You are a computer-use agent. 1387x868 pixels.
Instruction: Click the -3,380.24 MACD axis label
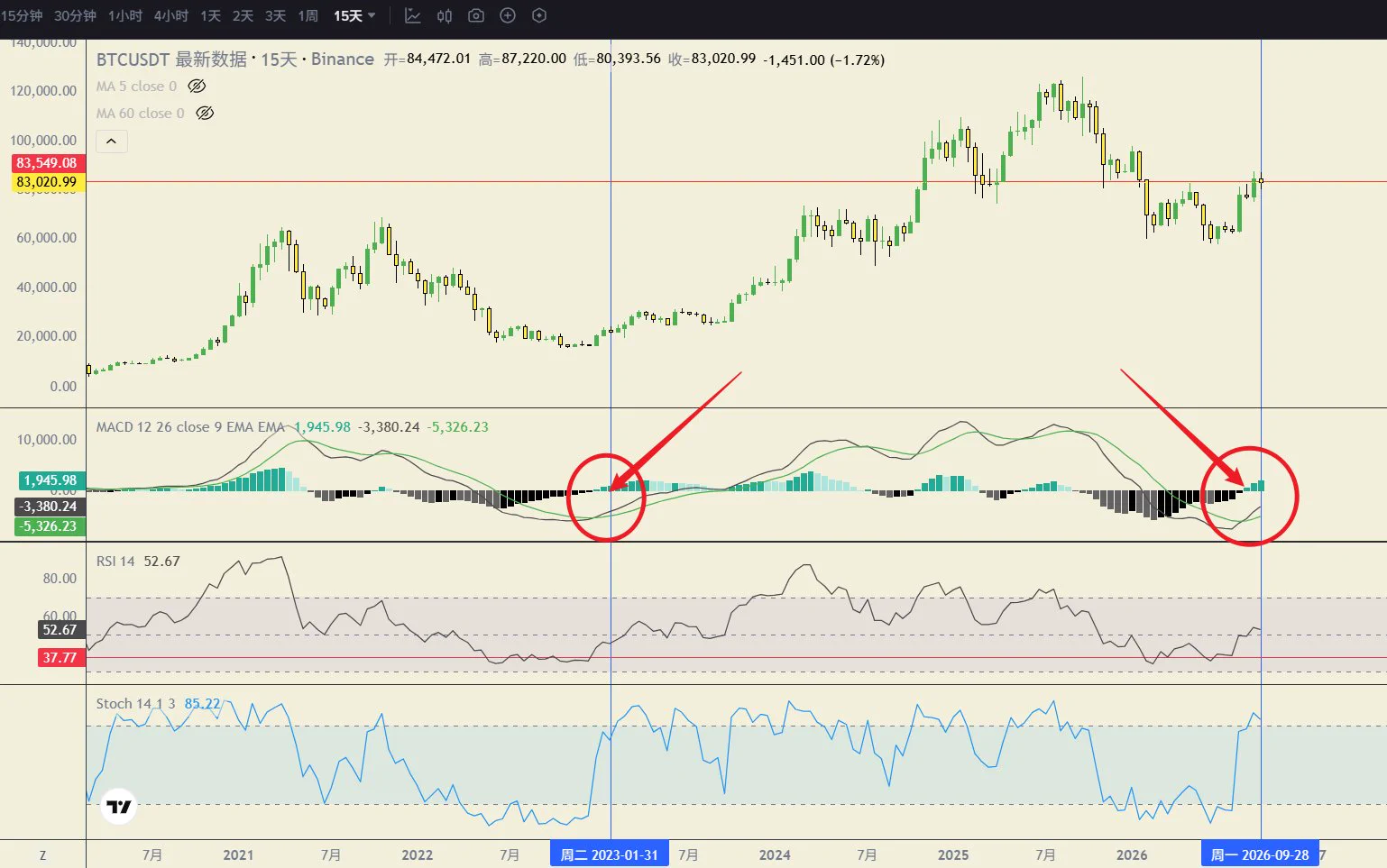tap(51, 507)
